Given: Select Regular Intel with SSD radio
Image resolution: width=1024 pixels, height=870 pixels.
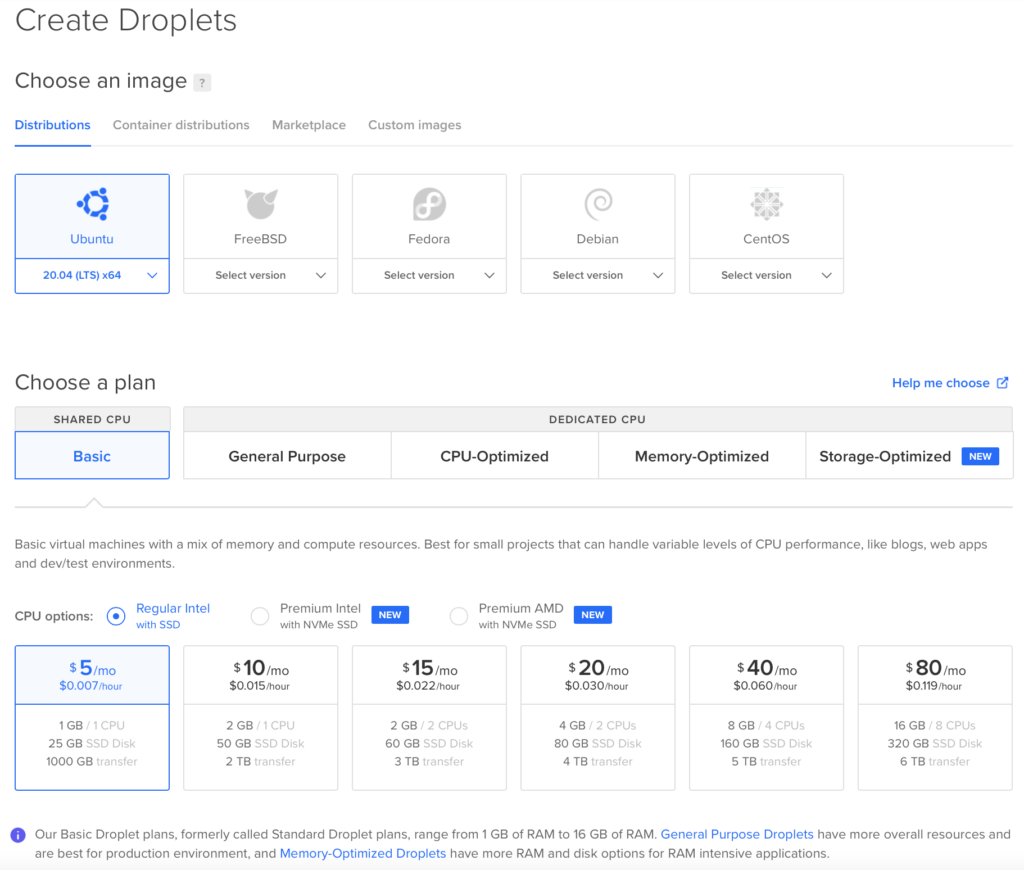Looking at the screenshot, I should click(116, 616).
